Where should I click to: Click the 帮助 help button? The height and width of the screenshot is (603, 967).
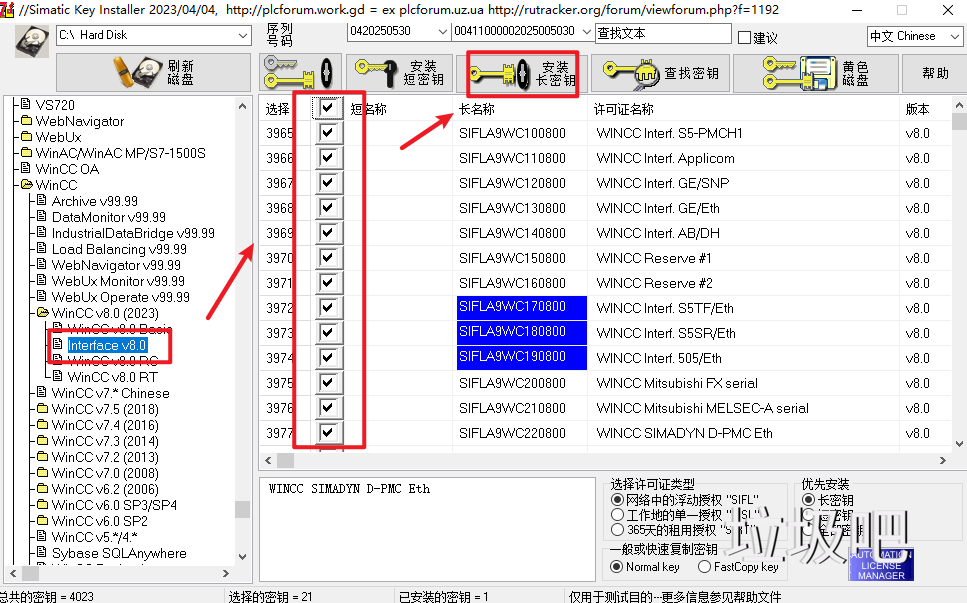[x=935, y=73]
